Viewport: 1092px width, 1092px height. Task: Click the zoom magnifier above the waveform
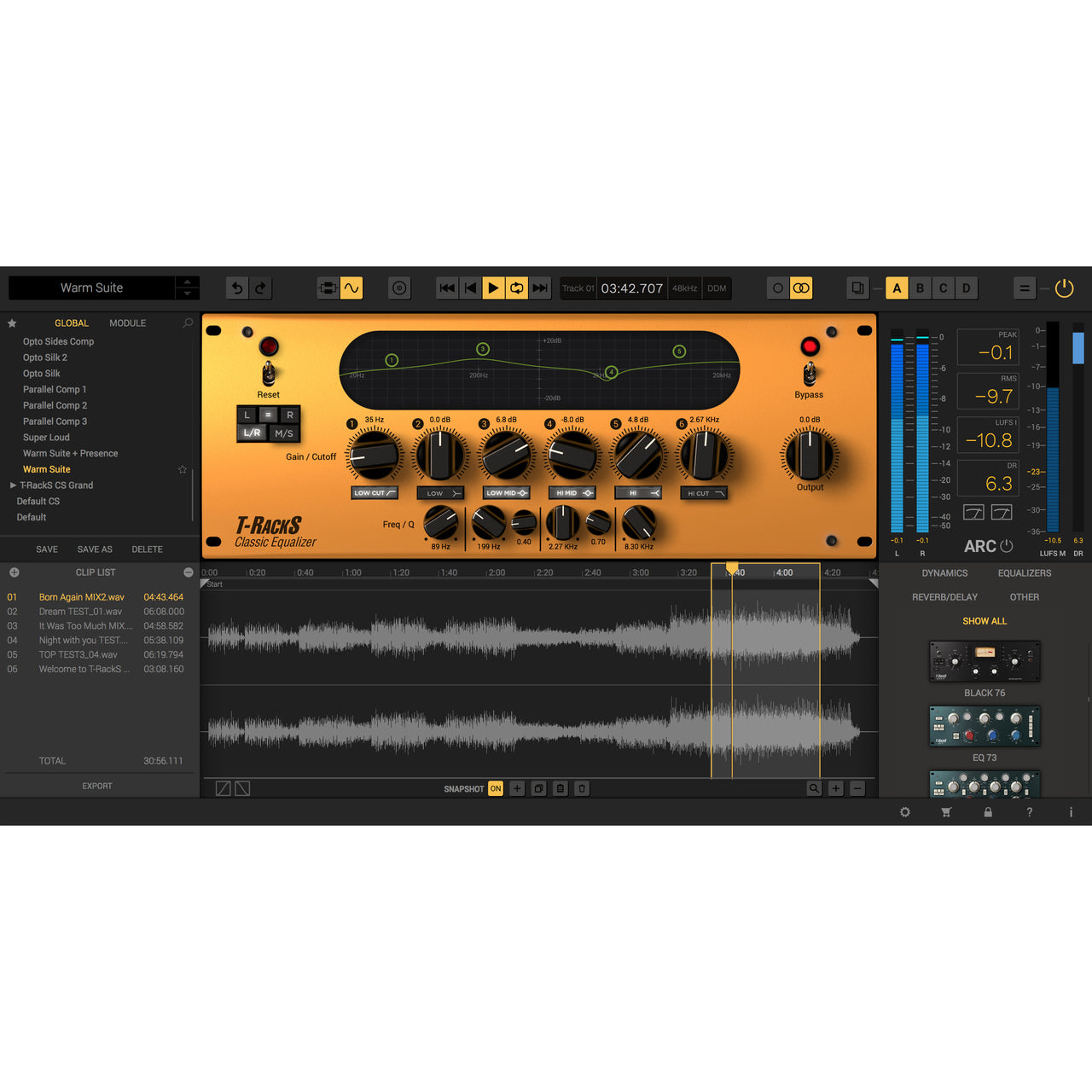click(815, 788)
